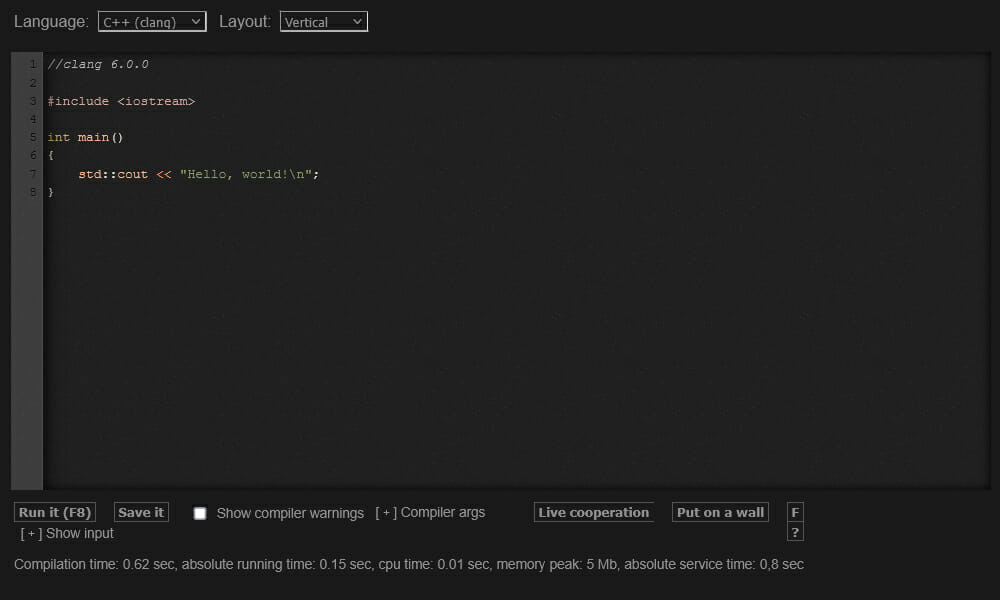The image size is (1000, 600).
Task: Click on the int main() line
Action: click(85, 137)
